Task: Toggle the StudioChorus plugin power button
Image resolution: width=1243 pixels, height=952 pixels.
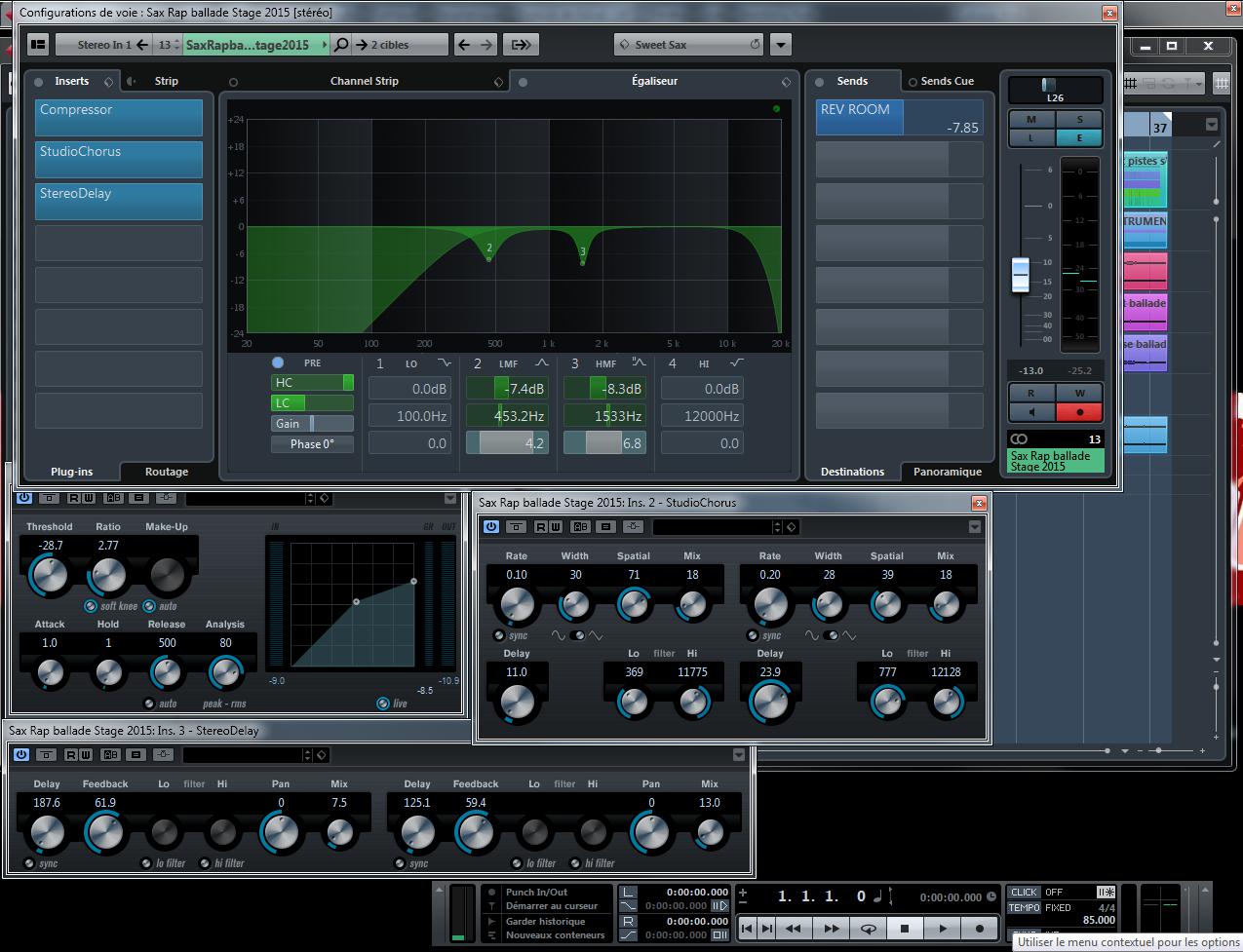Action: point(490,527)
